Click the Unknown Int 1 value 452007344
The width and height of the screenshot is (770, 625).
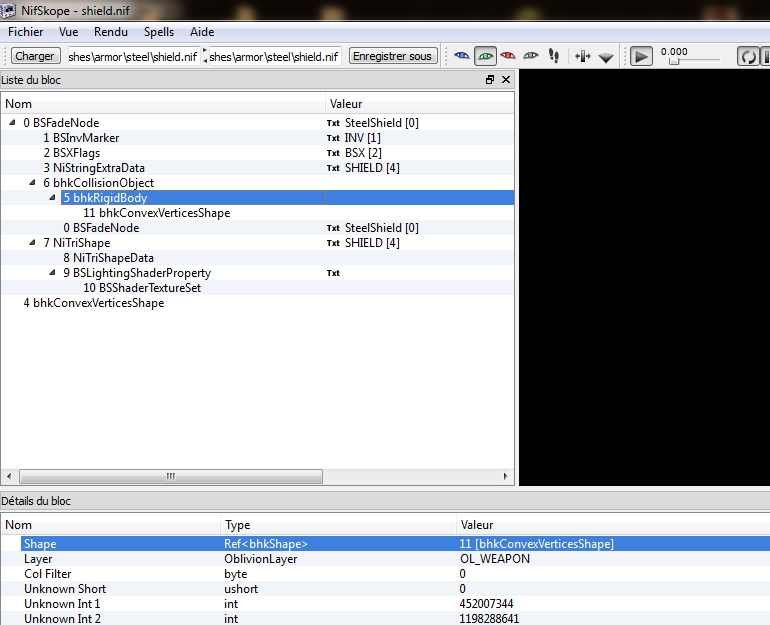pos(486,603)
